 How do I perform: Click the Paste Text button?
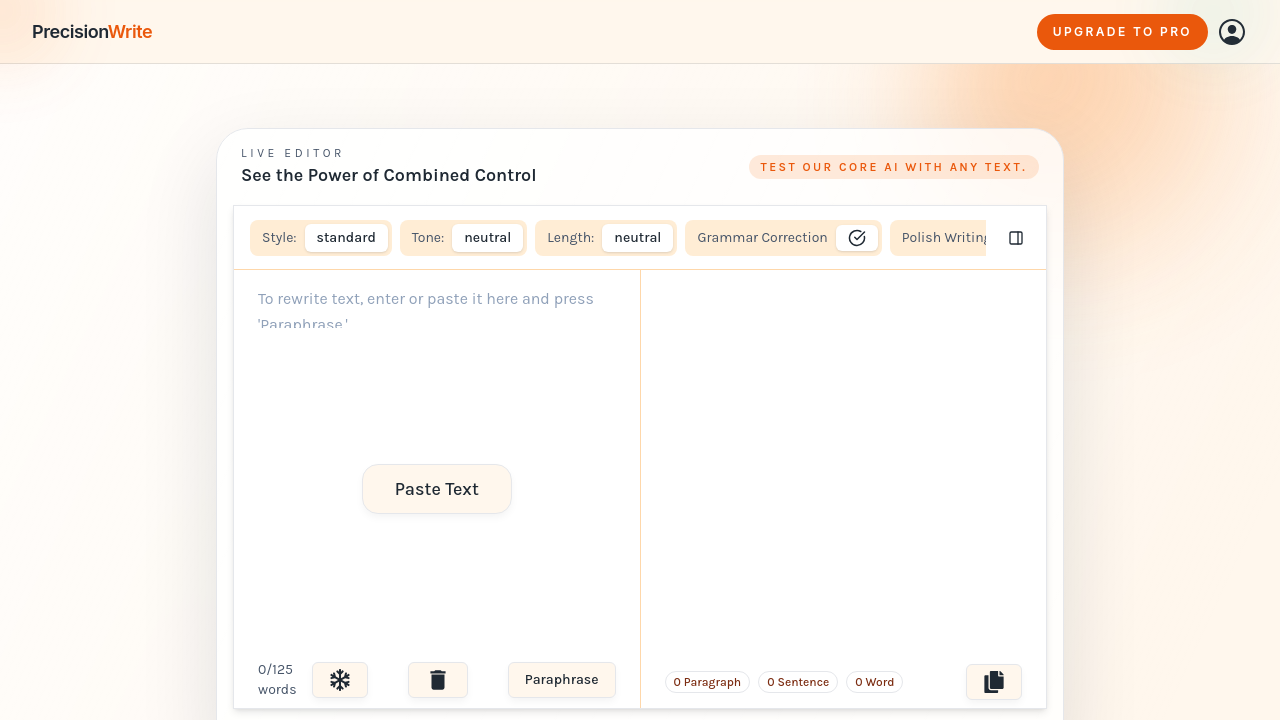pos(437,489)
